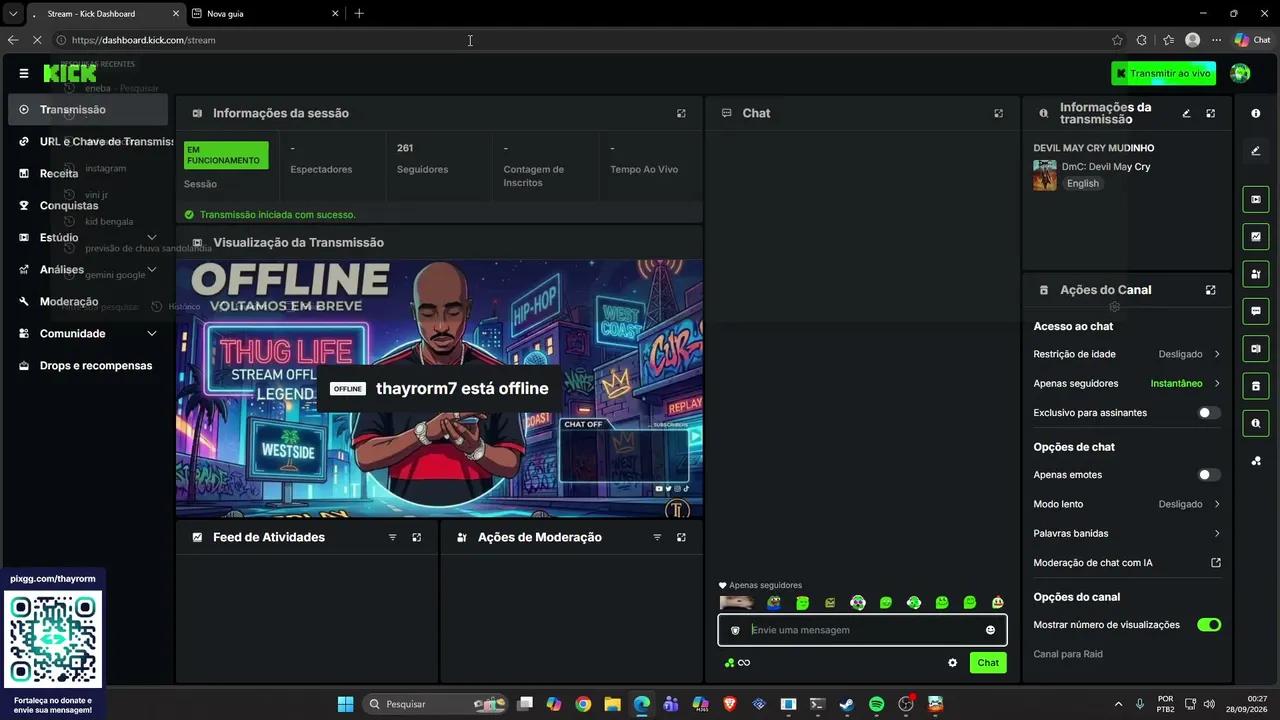The height and width of the screenshot is (720, 1280).
Task: Click the offline stream preview image
Action: [x=439, y=389]
